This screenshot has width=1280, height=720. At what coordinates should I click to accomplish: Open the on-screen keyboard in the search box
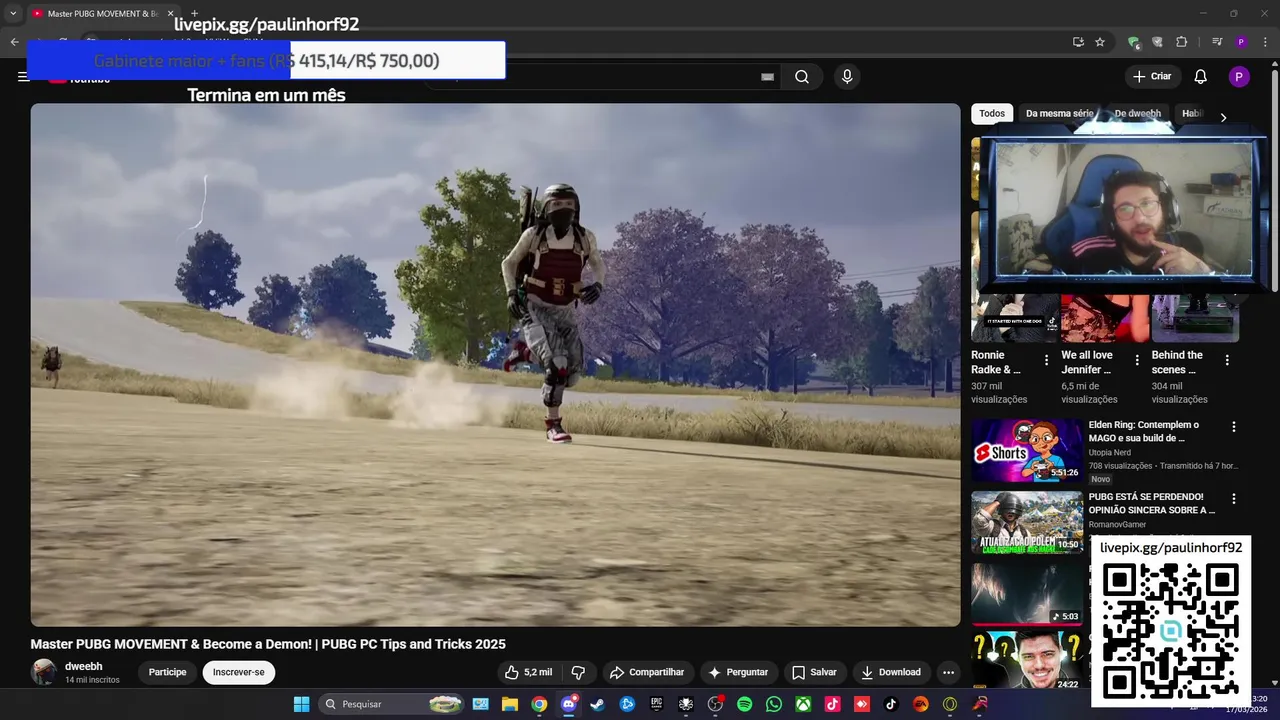point(768,77)
